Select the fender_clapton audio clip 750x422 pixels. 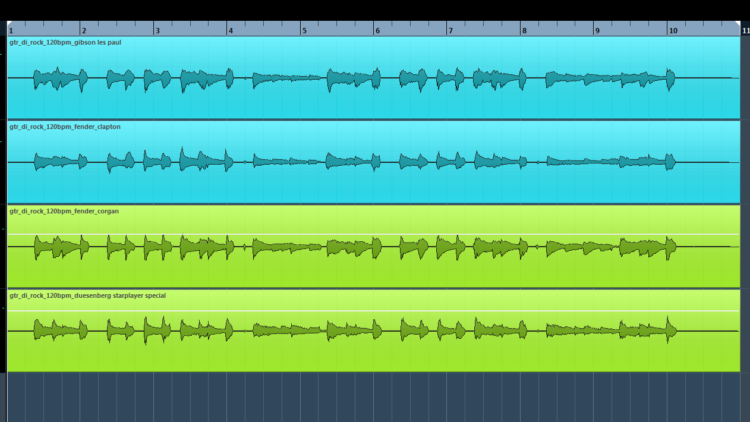pyautogui.click(x=374, y=162)
